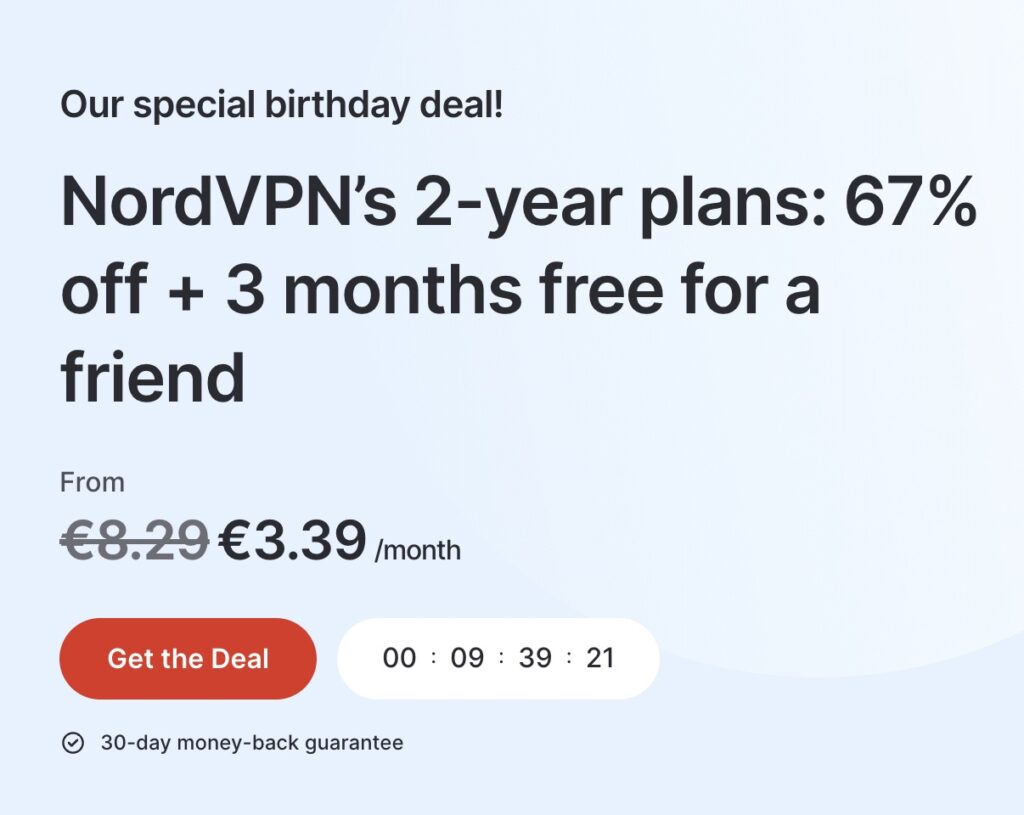Click the word "friend" in headline
1024x815 pixels.
(x=153, y=377)
